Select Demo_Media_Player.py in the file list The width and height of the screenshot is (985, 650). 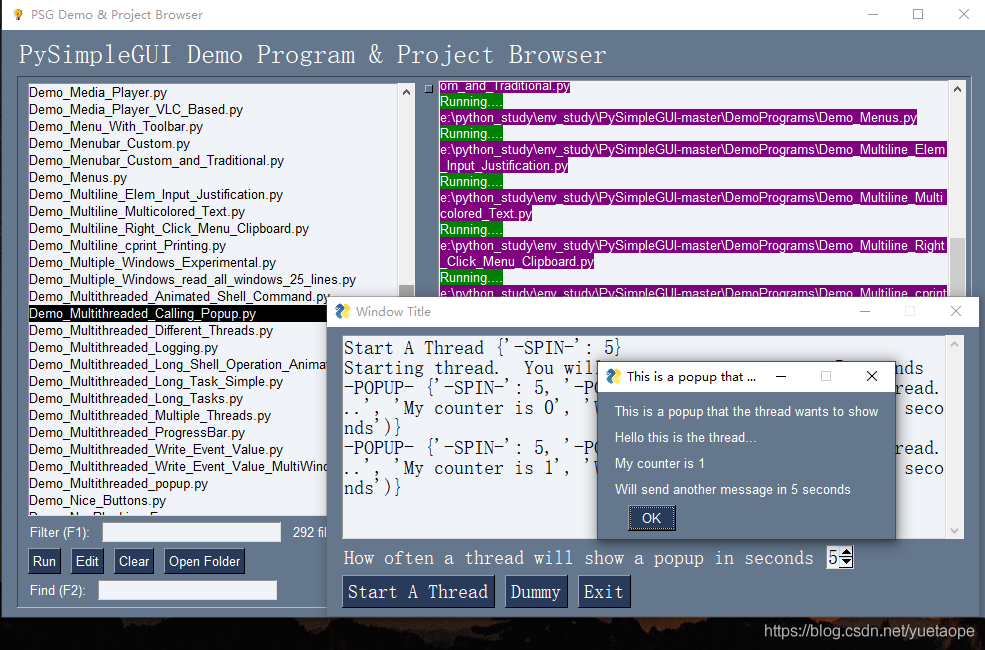click(98, 92)
